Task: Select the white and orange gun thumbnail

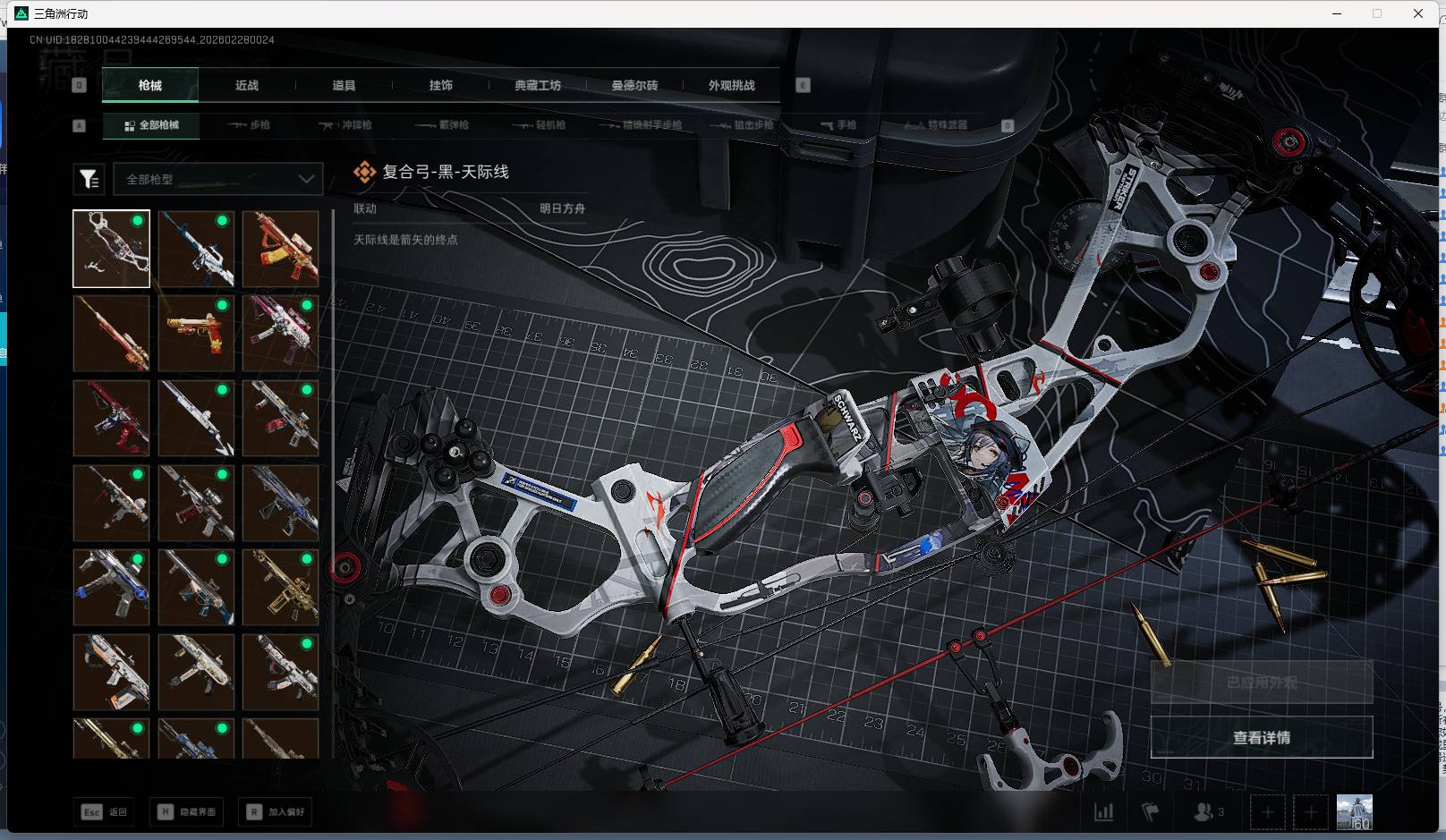Action: pos(112,672)
